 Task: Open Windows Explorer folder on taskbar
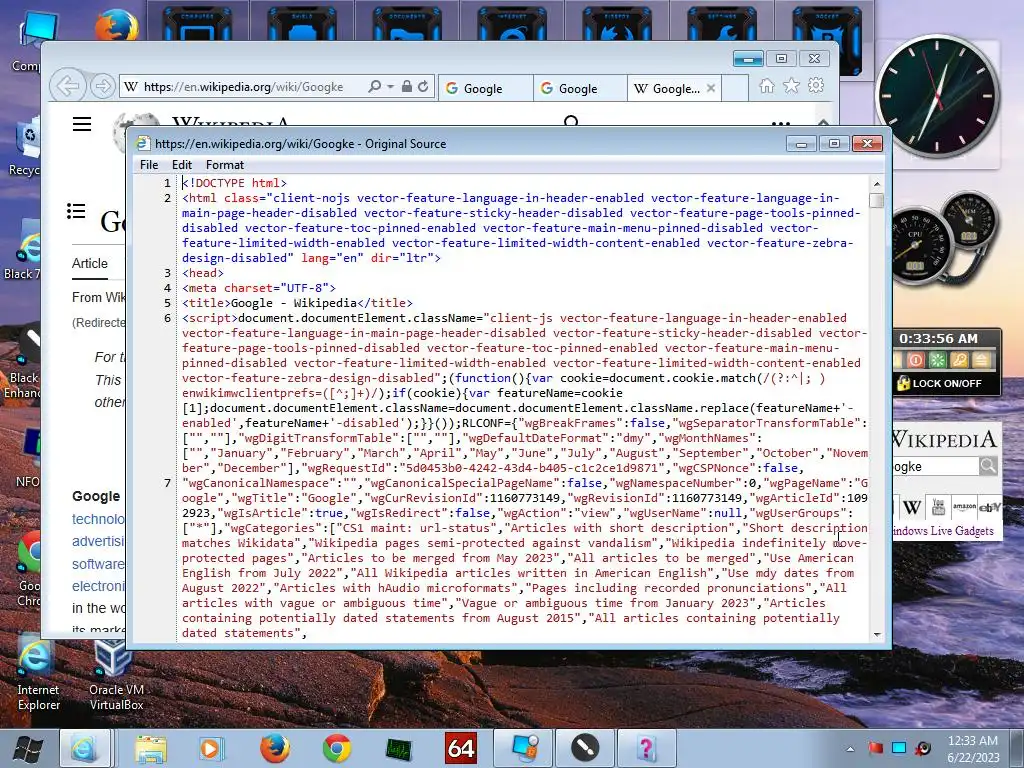[x=151, y=748]
